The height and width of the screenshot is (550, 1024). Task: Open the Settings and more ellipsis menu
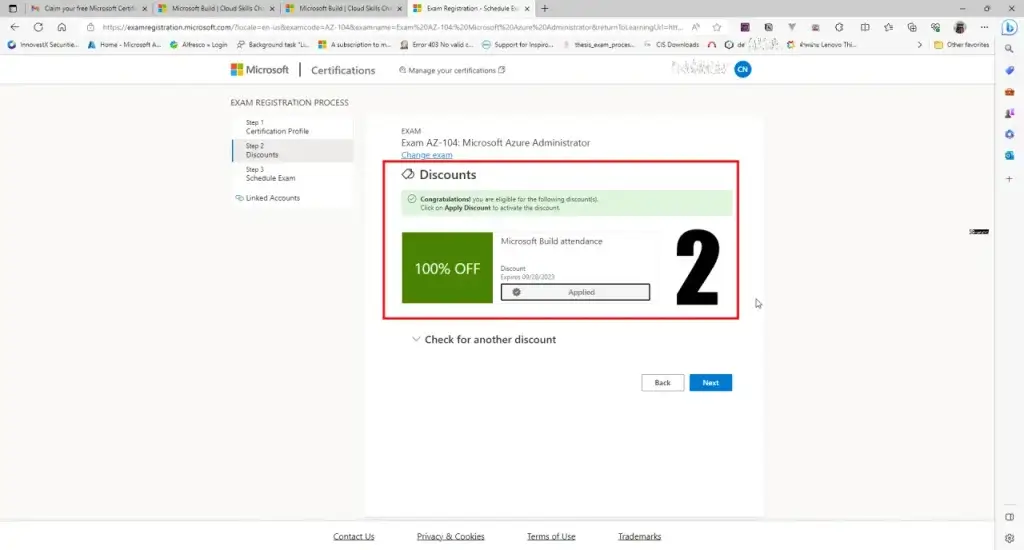point(984,27)
